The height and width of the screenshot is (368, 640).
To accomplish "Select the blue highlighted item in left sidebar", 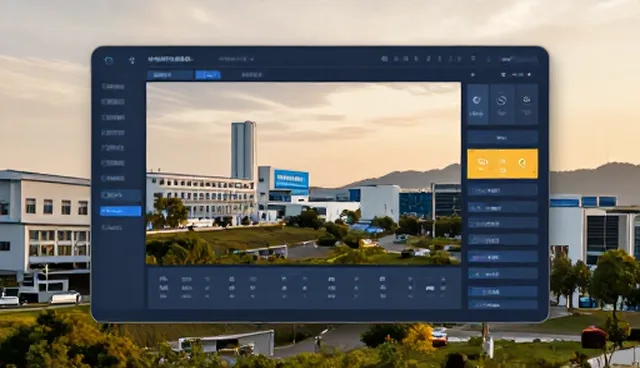I will point(121,211).
